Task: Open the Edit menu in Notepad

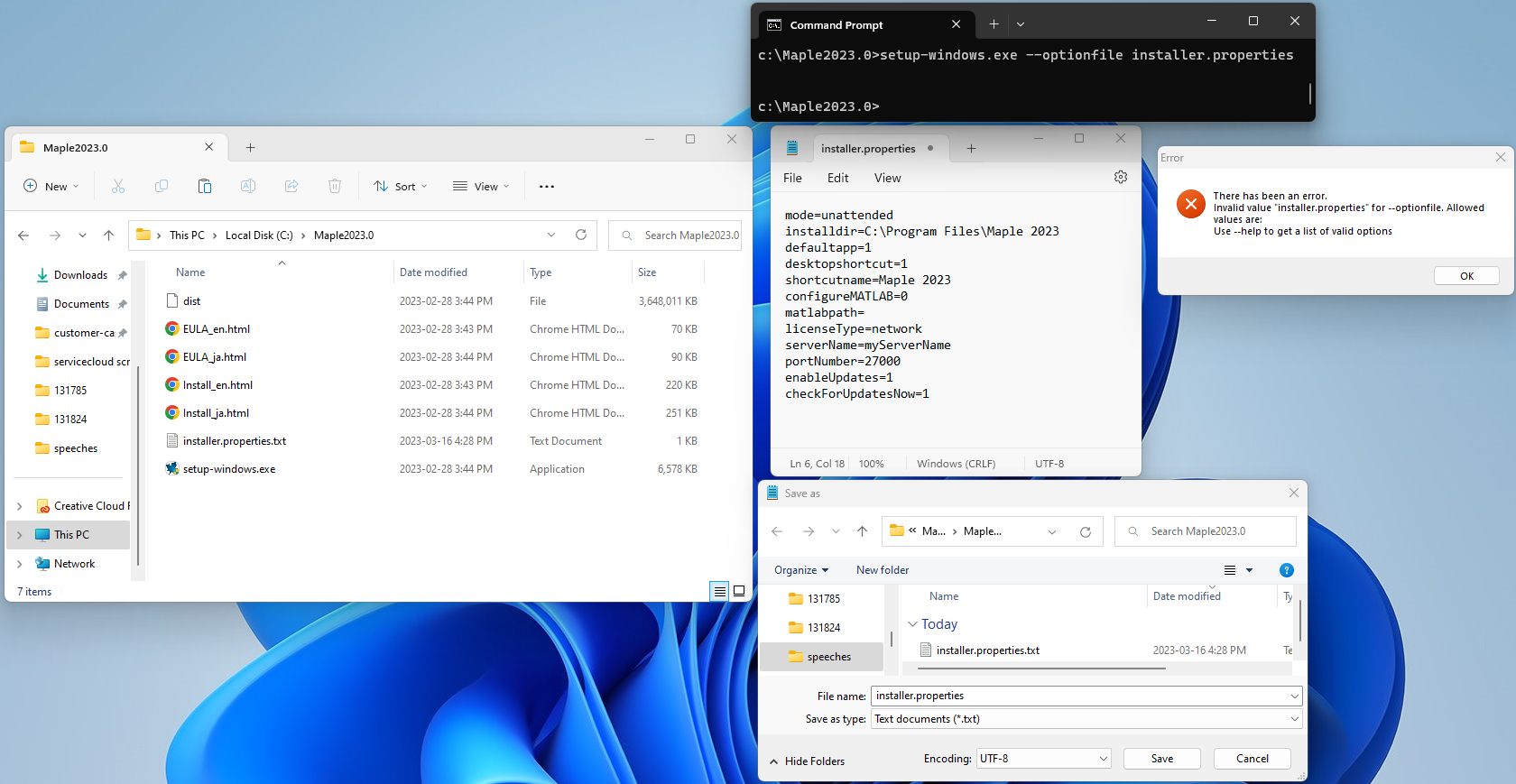Action: point(838,178)
